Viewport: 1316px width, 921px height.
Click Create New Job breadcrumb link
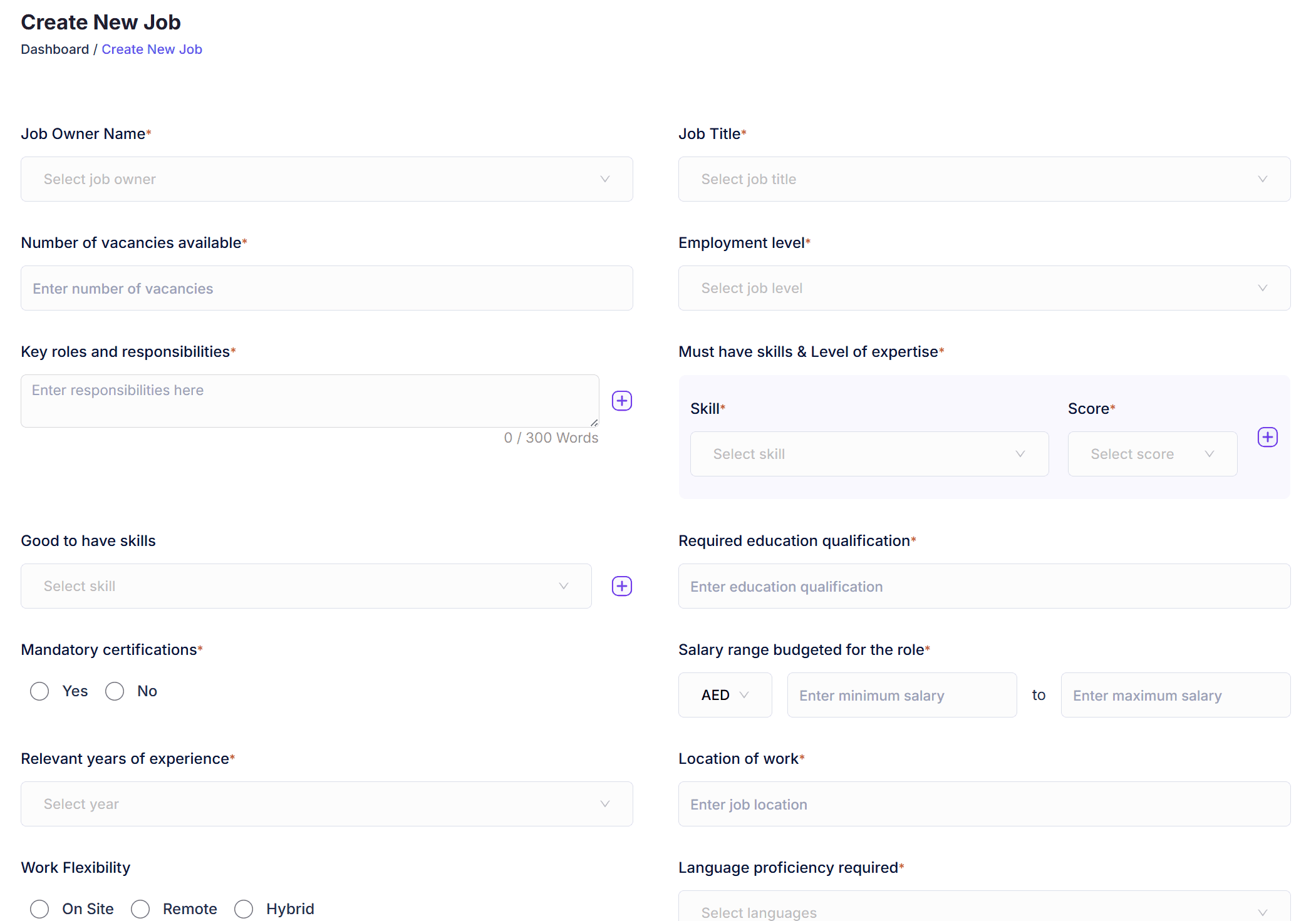click(152, 49)
